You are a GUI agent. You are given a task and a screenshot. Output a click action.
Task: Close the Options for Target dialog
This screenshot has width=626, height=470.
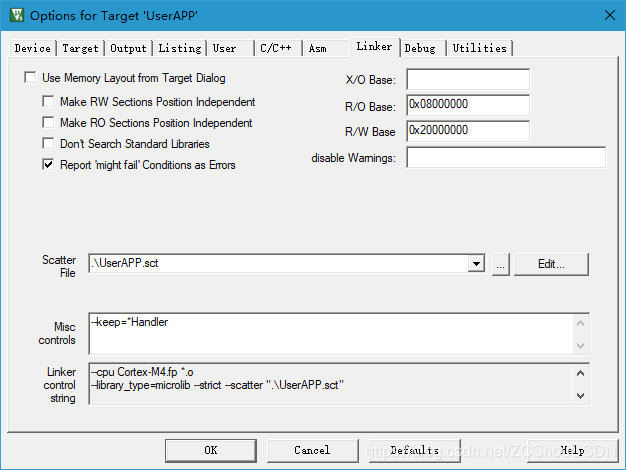[610, 16]
